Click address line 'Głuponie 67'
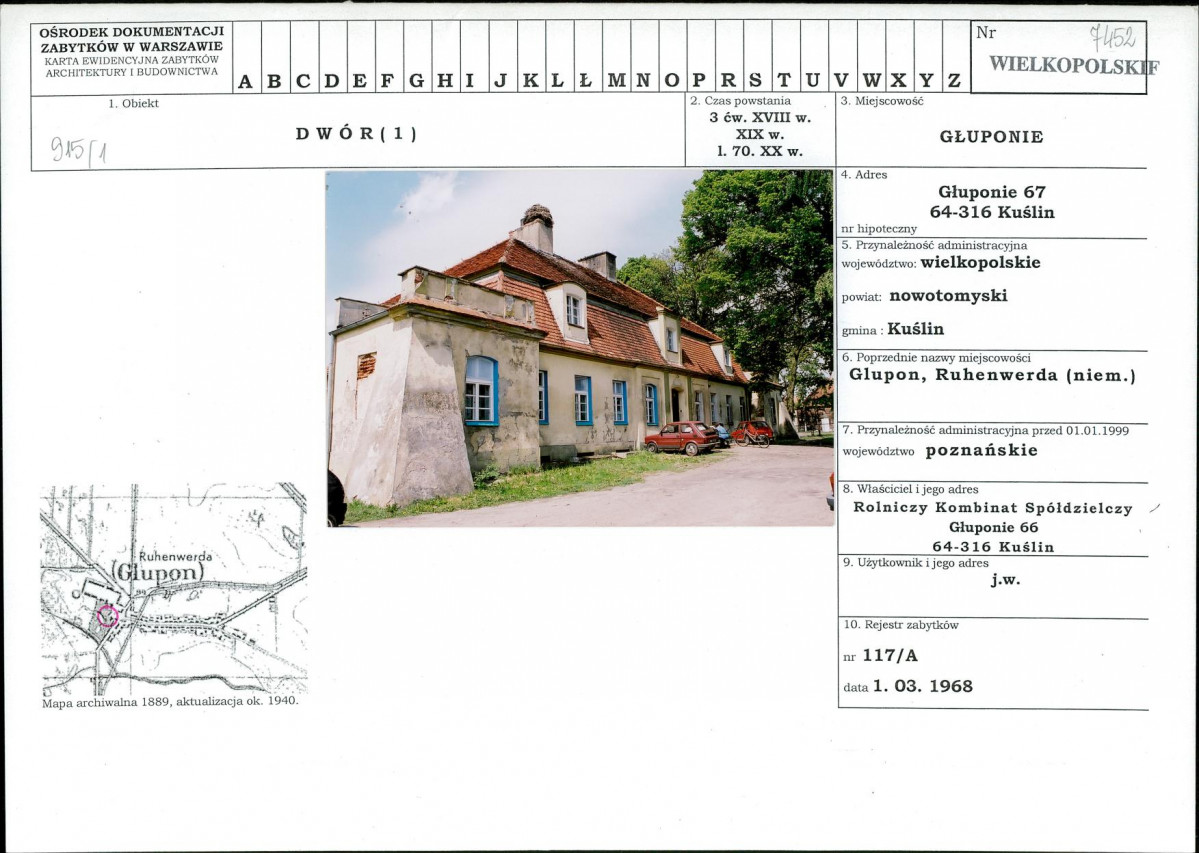 [992, 193]
